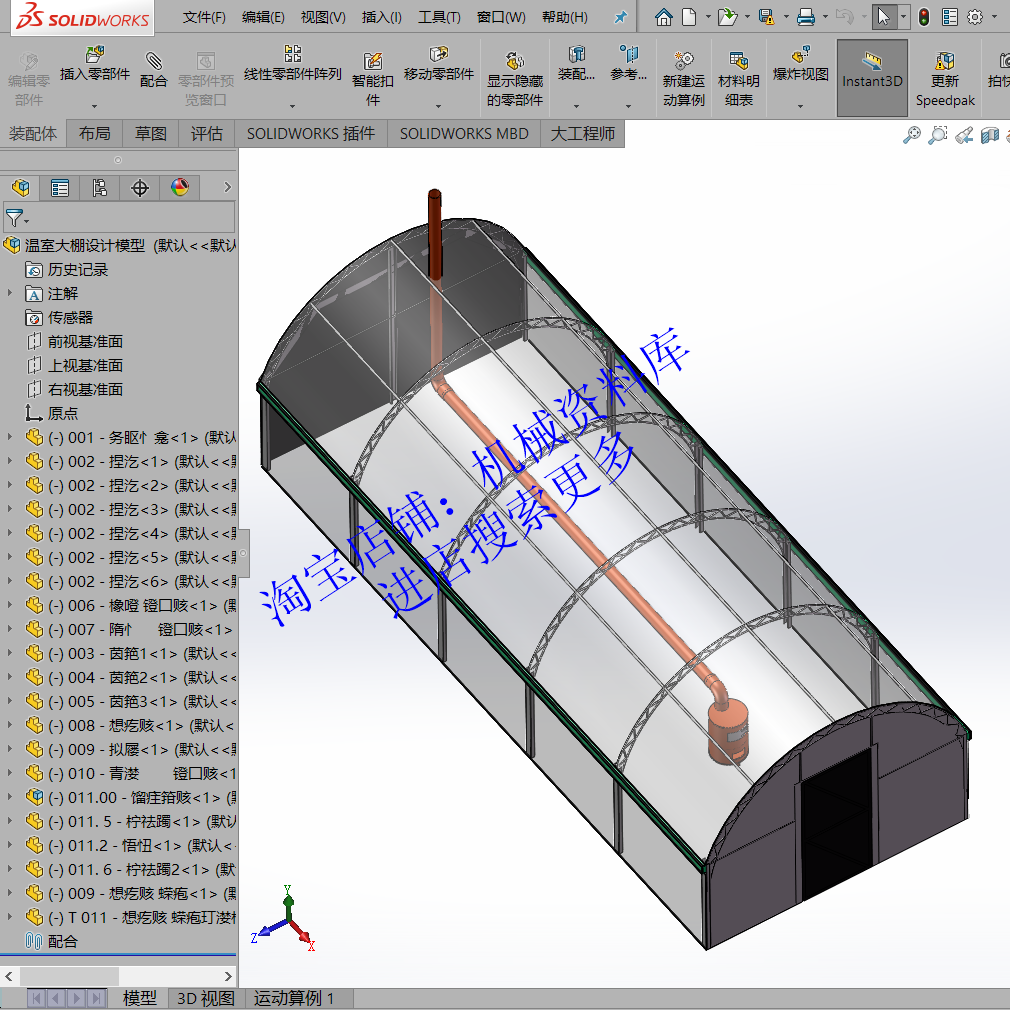The image size is (1010, 1010).
Task: Click the scrollbar right arrow in tree panel
Action: 228,976
